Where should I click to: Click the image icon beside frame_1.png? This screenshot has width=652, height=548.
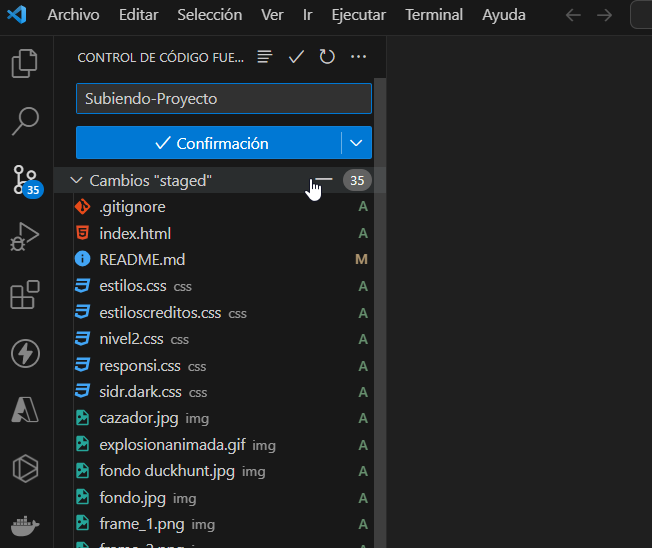pos(82,523)
